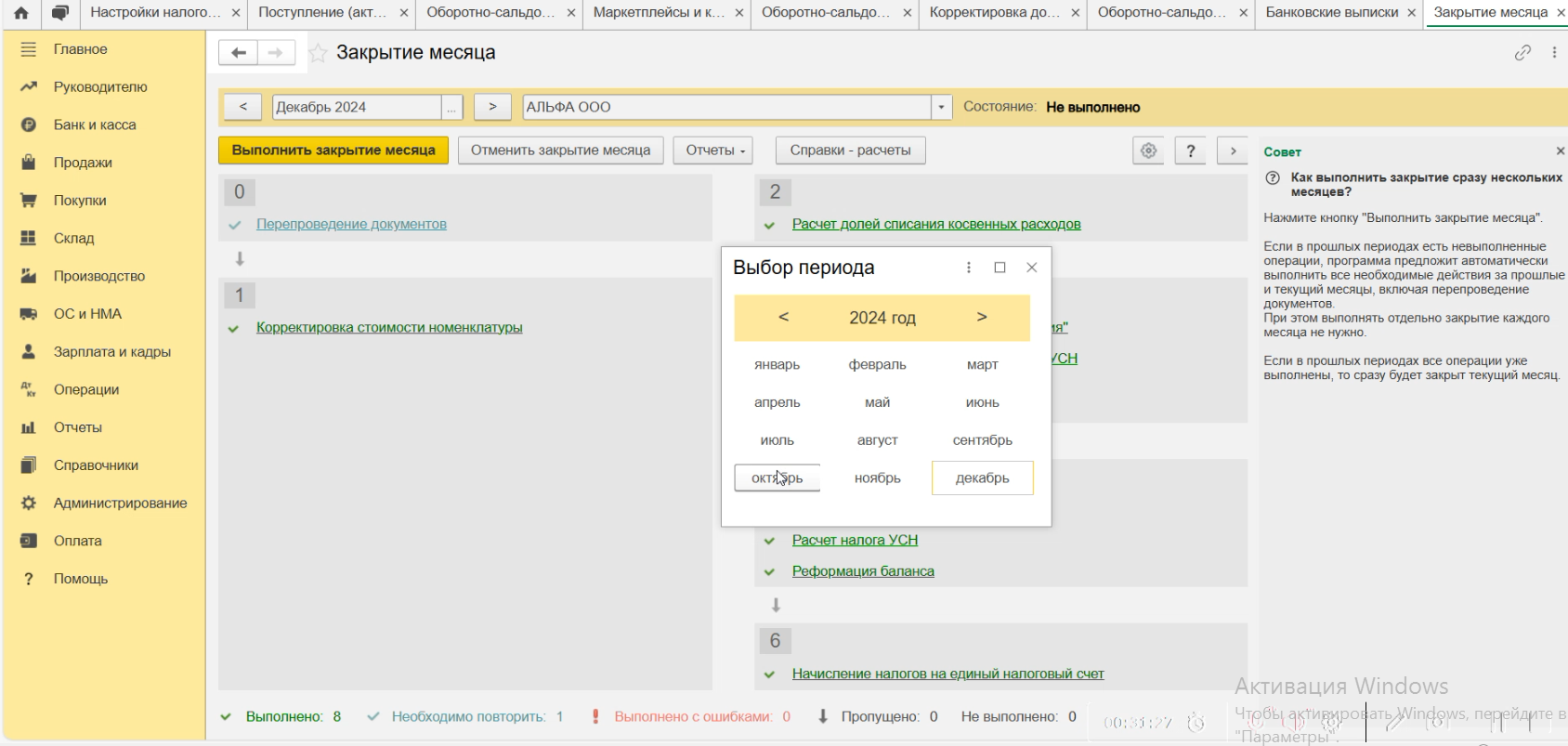Go back with the left arrow button

pyautogui.click(x=238, y=53)
